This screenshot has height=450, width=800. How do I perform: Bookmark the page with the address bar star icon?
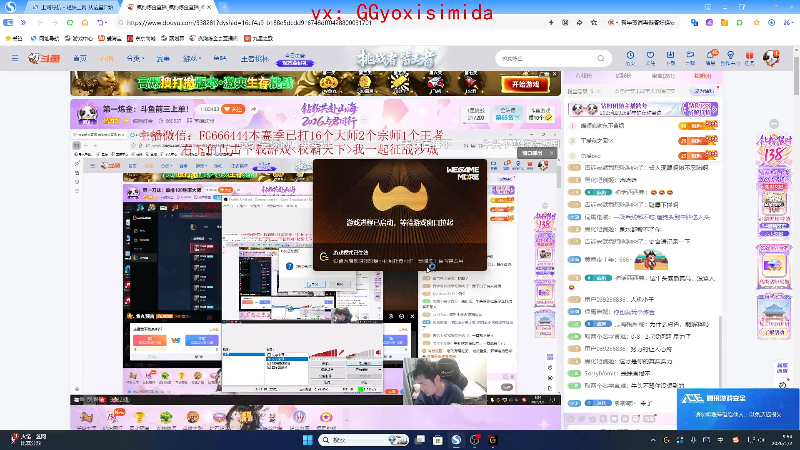pyautogui.click(x=594, y=22)
